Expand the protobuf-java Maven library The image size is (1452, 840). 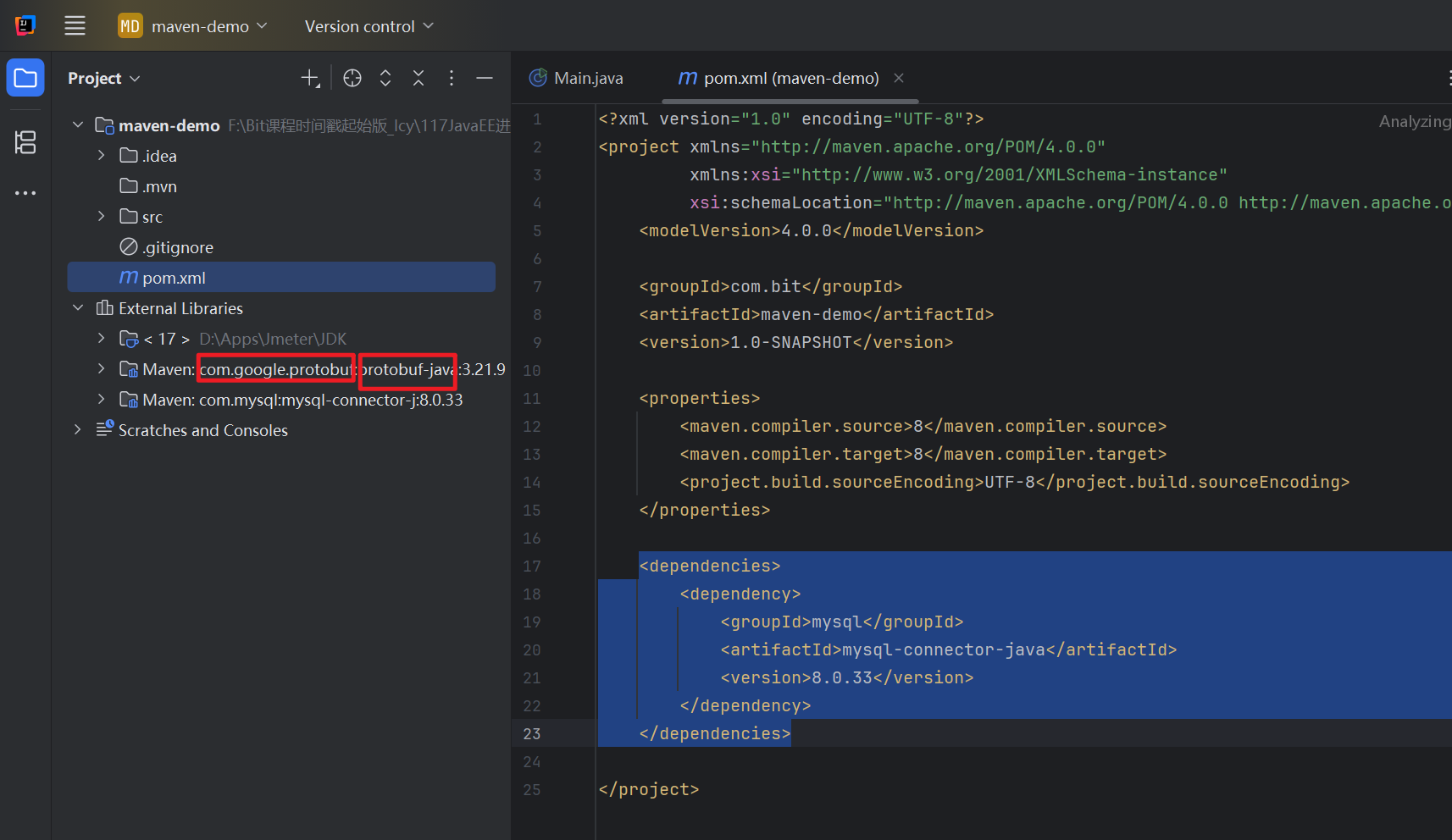click(102, 368)
